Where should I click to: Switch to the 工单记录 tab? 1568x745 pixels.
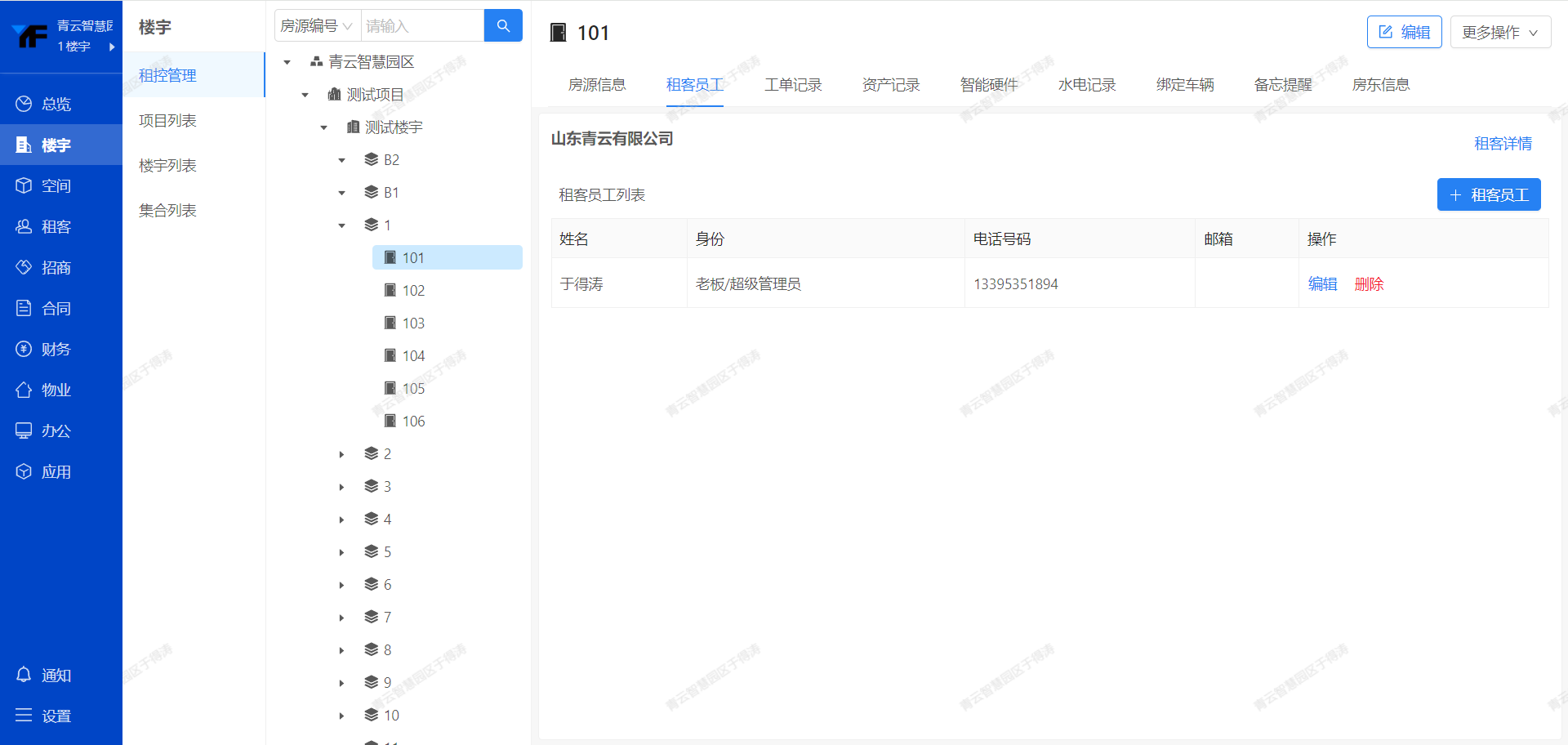[x=792, y=85]
